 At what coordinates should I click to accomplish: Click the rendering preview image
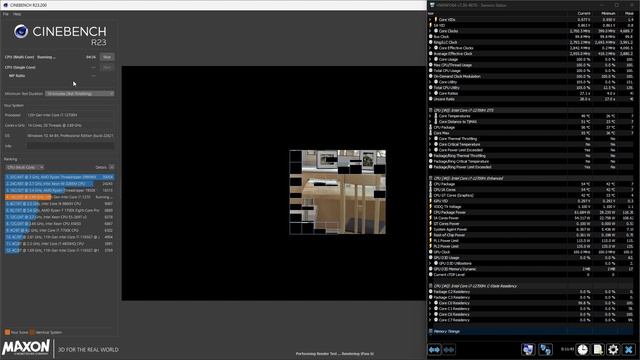(x=338, y=192)
